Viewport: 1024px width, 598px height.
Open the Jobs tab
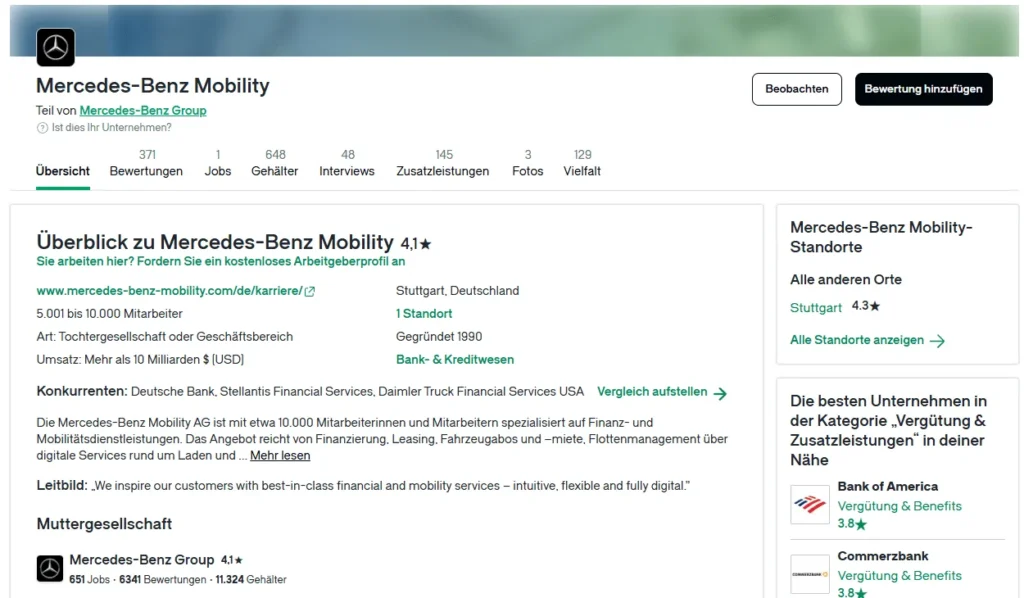click(x=217, y=171)
